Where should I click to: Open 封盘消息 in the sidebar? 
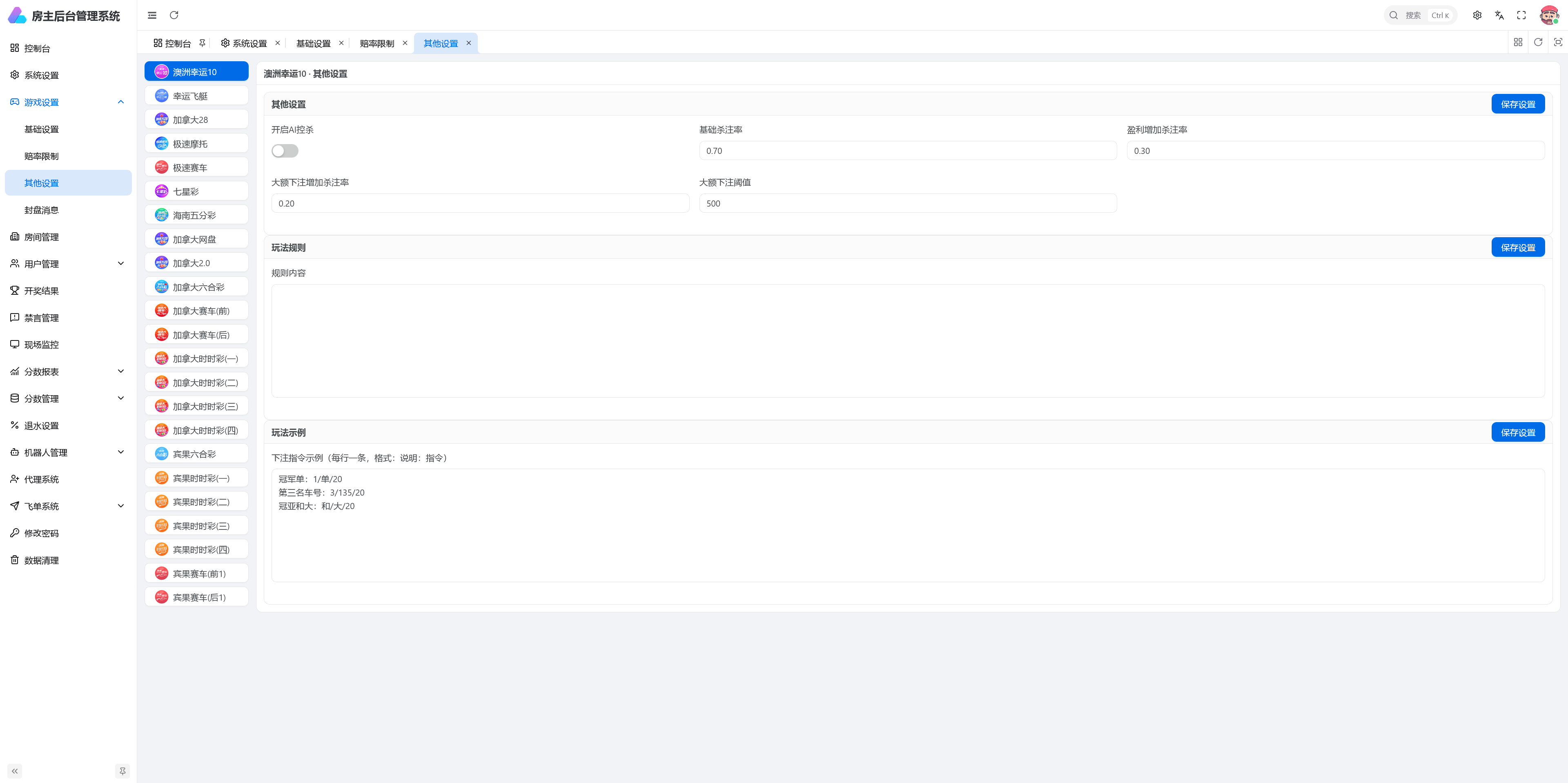click(68, 210)
